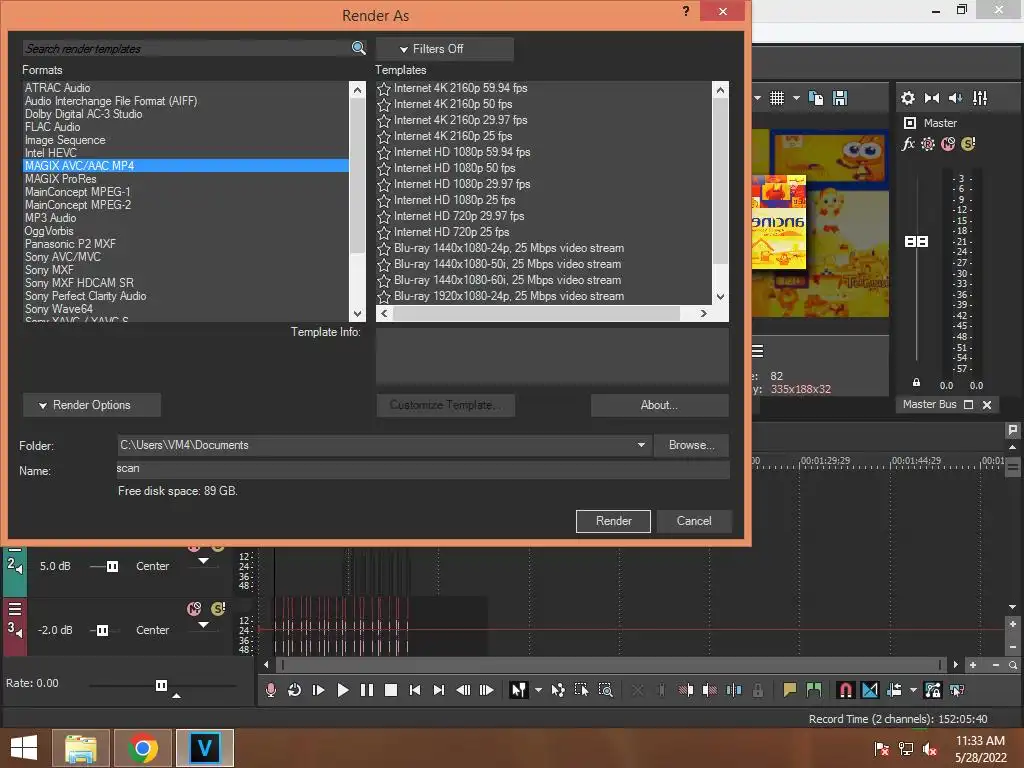Choose the Internet HD 720p 29.97 fps template

click(x=459, y=216)
